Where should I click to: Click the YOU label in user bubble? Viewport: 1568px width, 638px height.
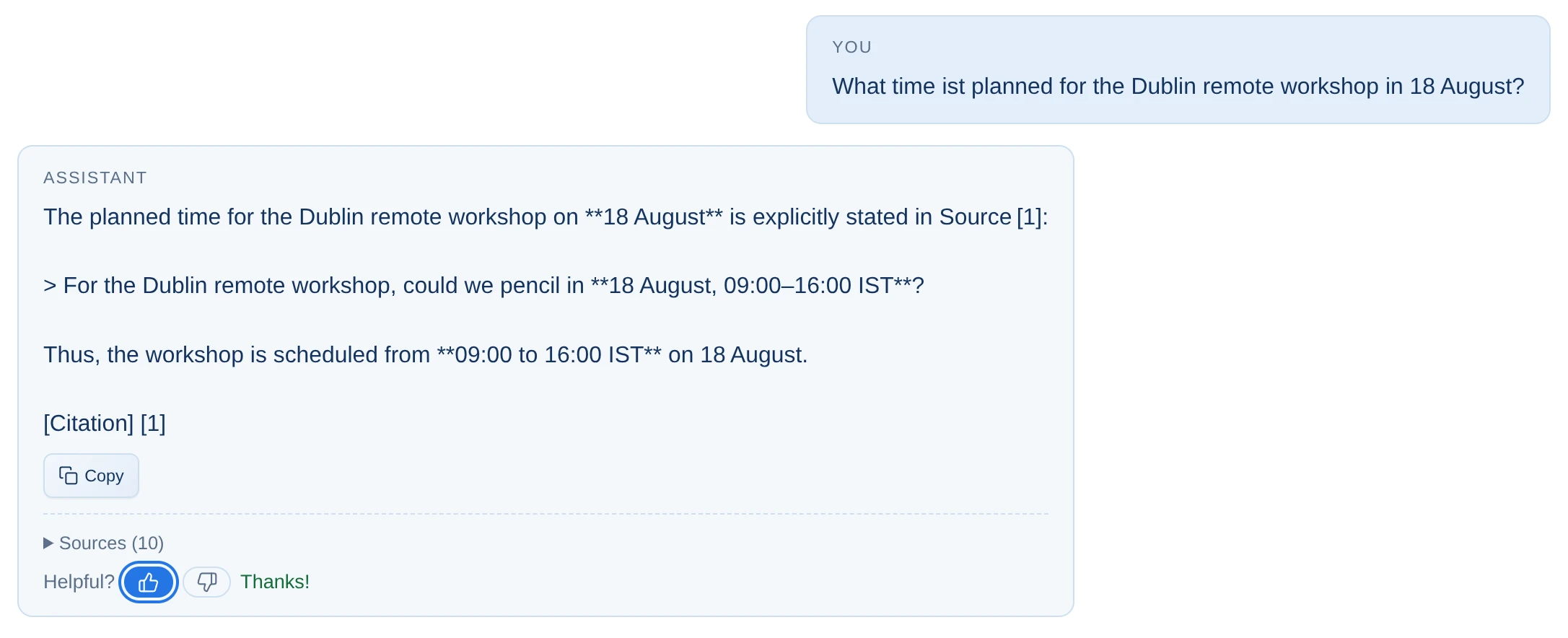[851, 47]
